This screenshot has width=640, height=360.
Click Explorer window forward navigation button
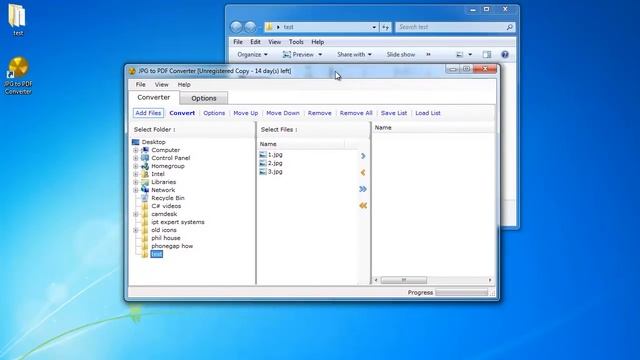coord(250,27)
